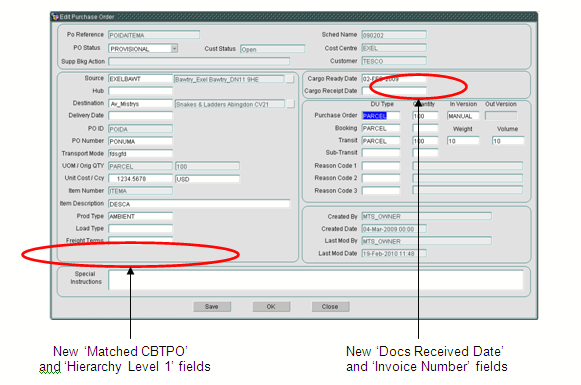
Task: Click the Save button
Action: (212, 306)
